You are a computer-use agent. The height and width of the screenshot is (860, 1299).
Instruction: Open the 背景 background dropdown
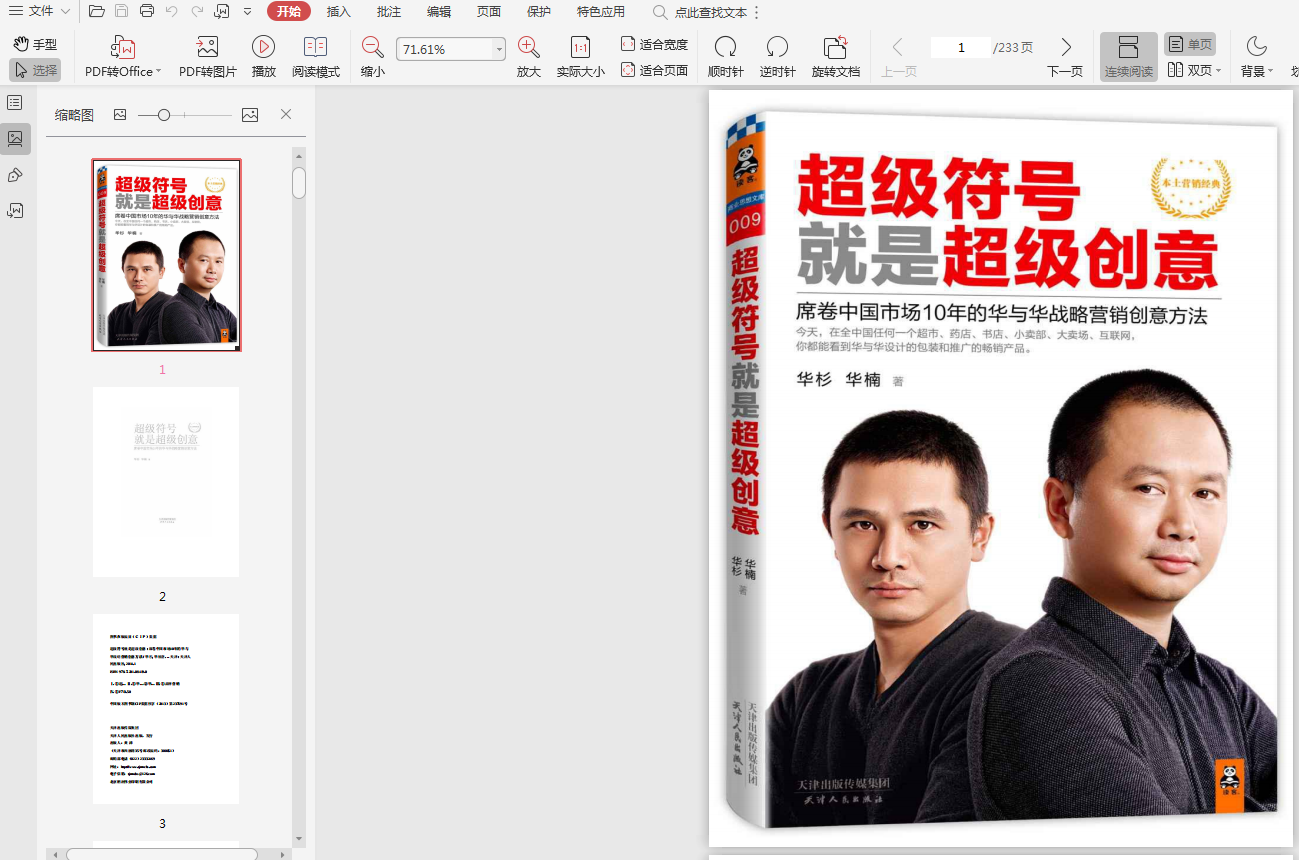(x=1256, y=57)
